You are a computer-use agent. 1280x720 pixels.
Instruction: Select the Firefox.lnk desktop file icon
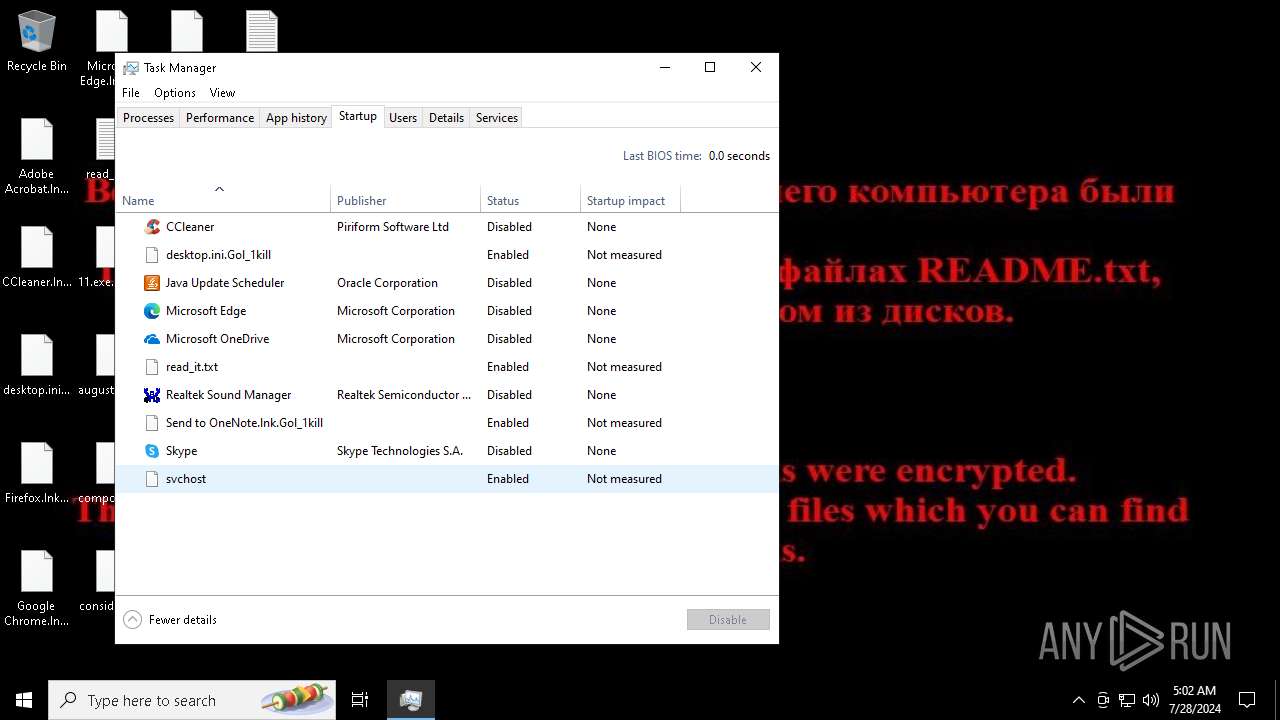(37, 474)
